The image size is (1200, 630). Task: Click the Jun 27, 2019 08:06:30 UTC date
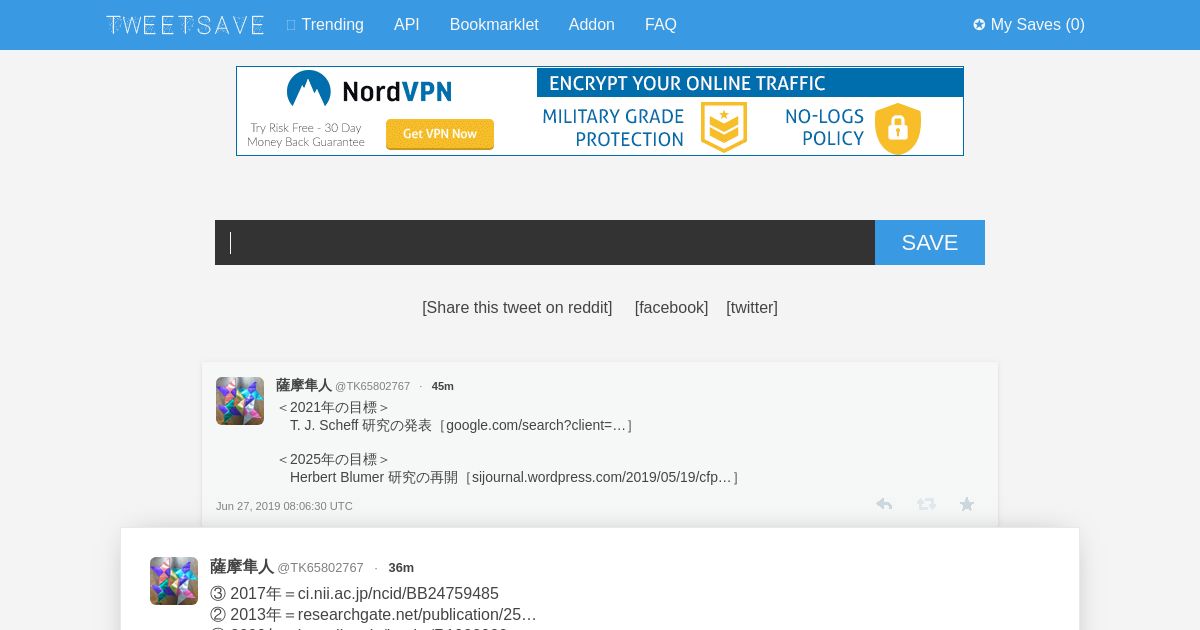(x=284, y=506)
